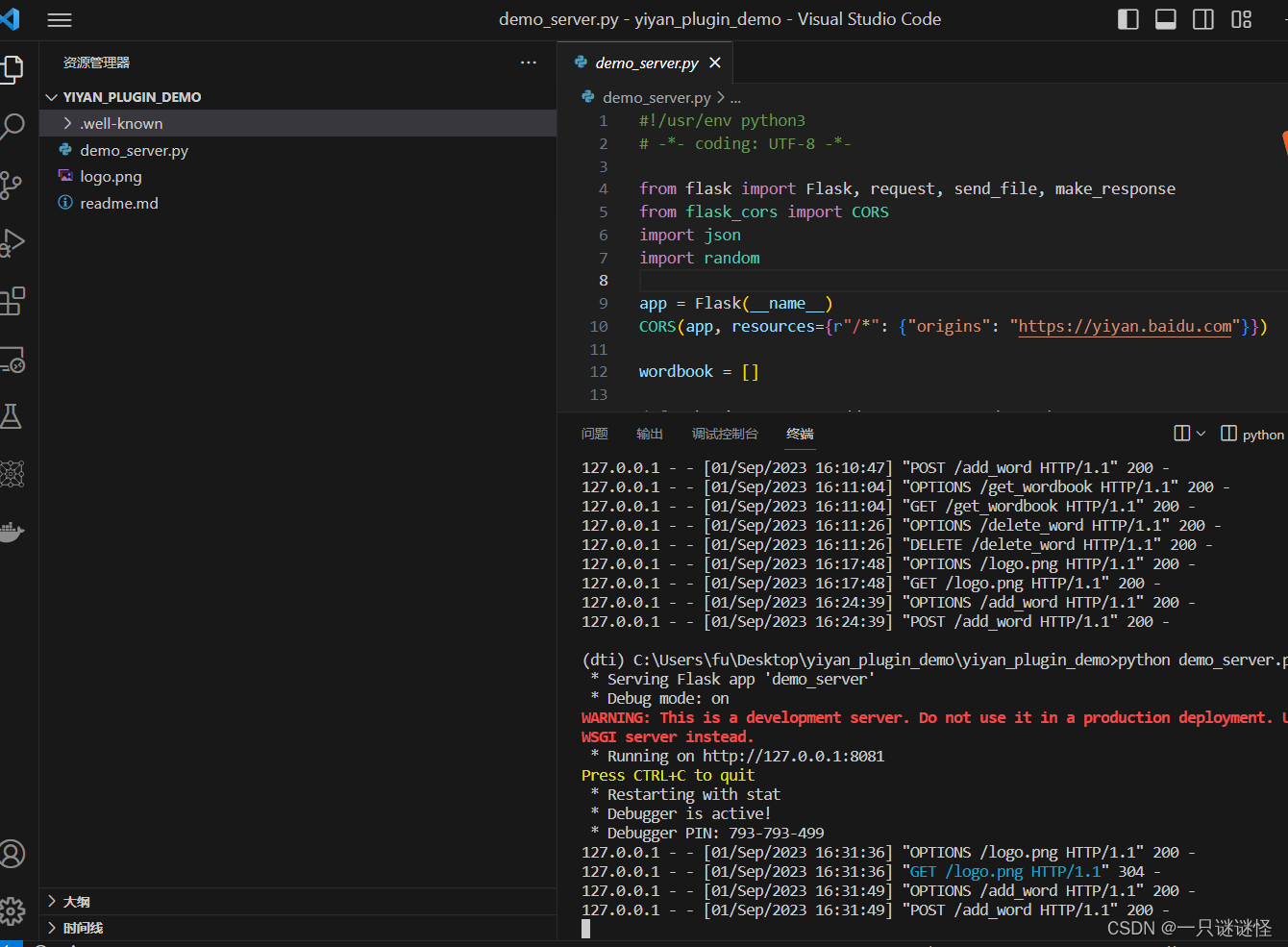Click the 16:11:04 GET /get_wordbook log line
This screenshot has width=1288, height=947.
[888, 506]
